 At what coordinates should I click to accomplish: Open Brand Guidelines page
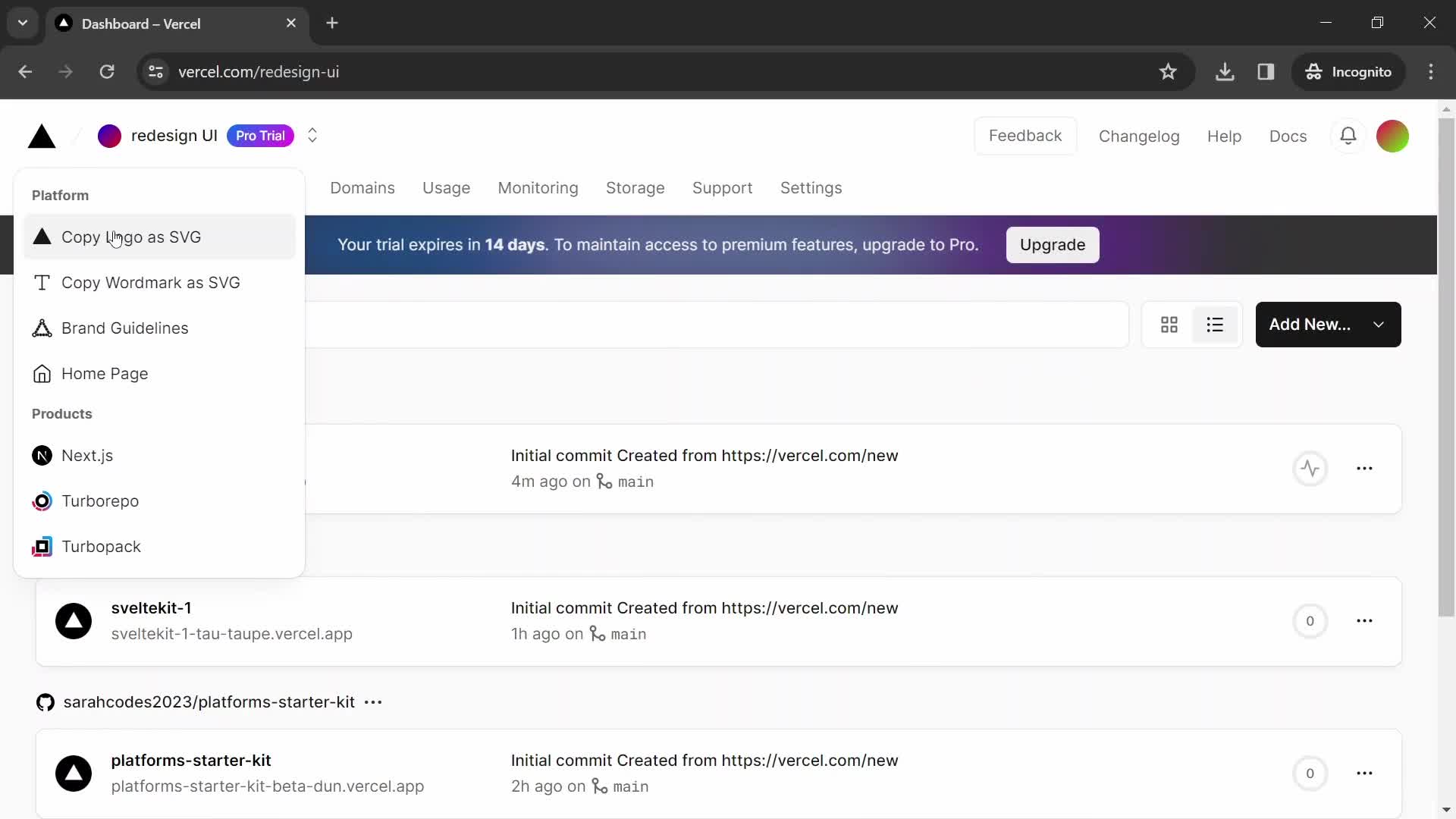pos(125,328)
